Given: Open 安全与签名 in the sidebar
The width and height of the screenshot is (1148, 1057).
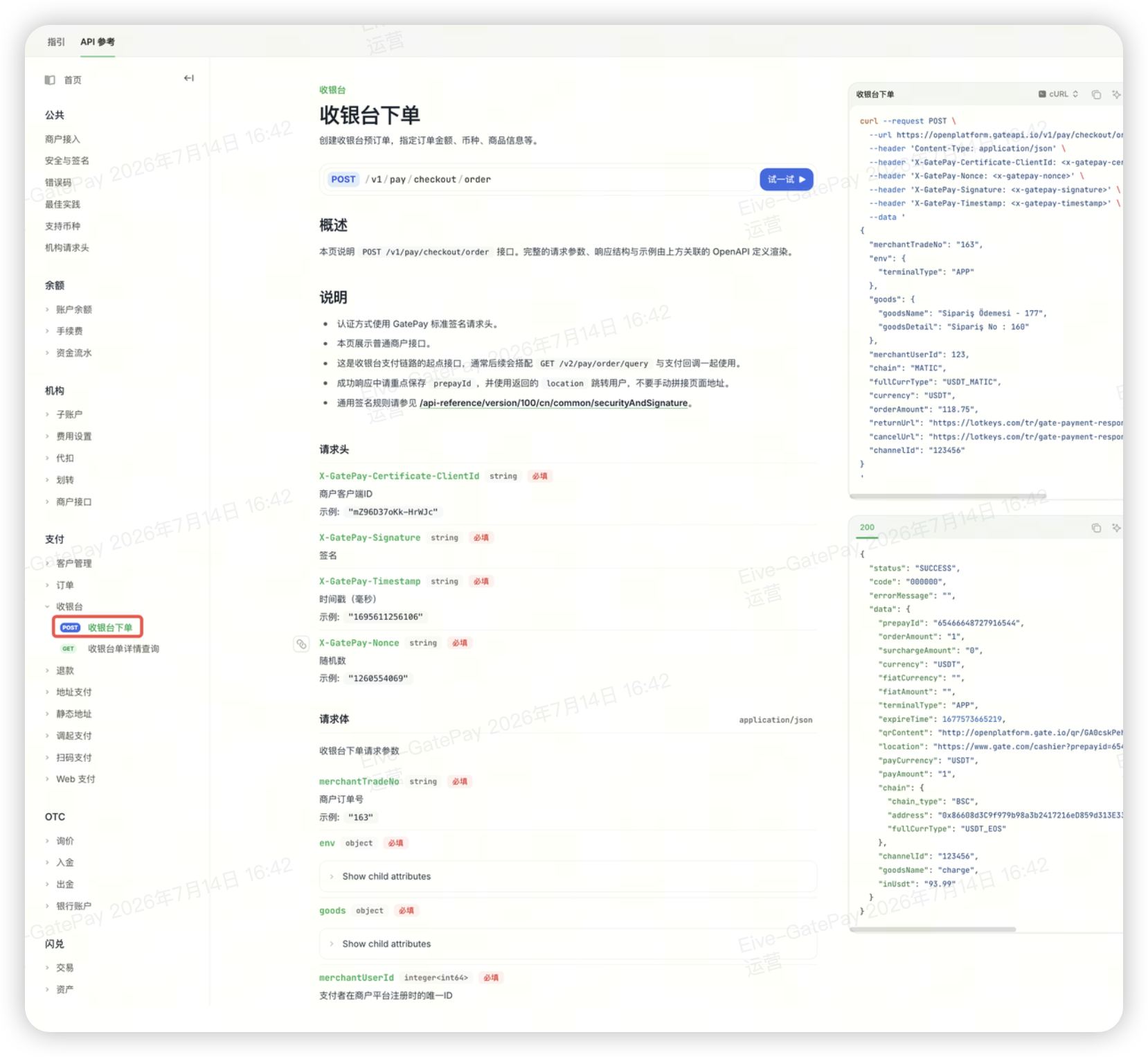Looking at the screenshot, I should tap(67, 161).
